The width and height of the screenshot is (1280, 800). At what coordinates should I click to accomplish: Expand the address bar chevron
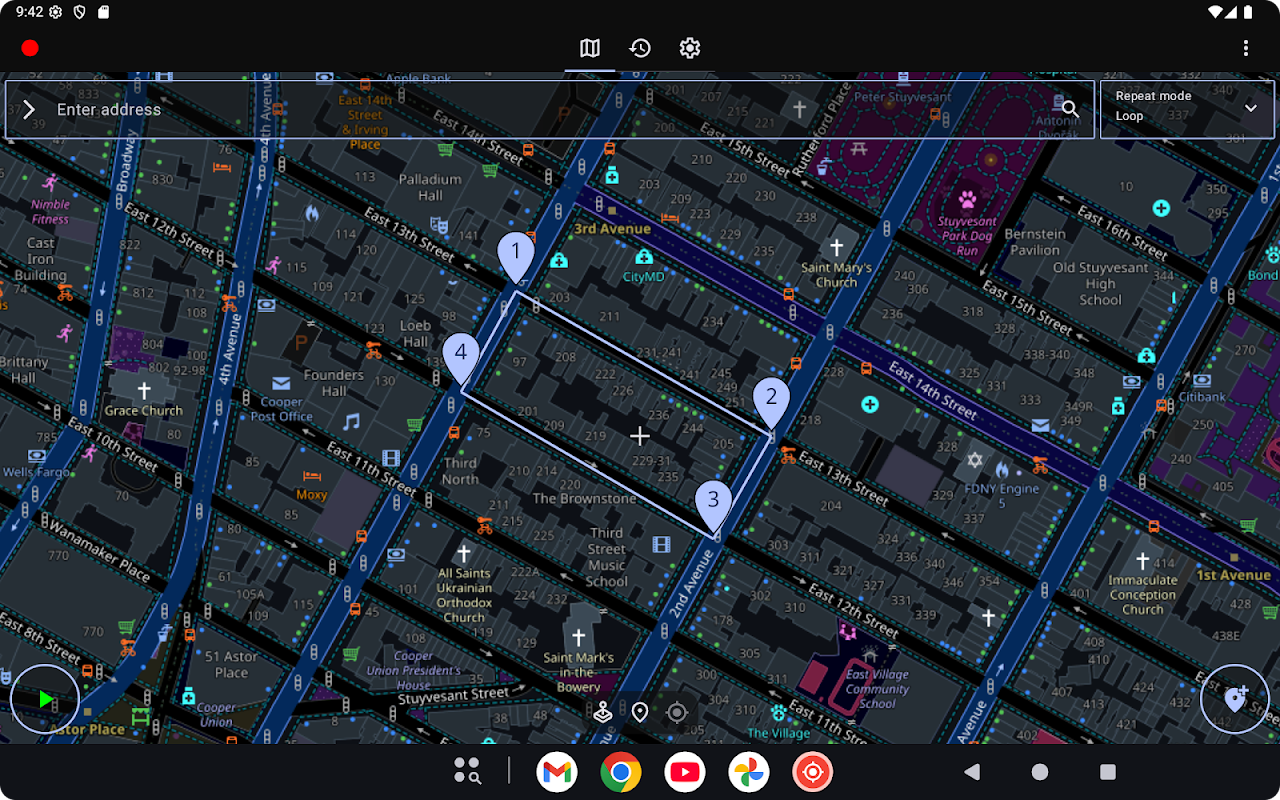29,110
